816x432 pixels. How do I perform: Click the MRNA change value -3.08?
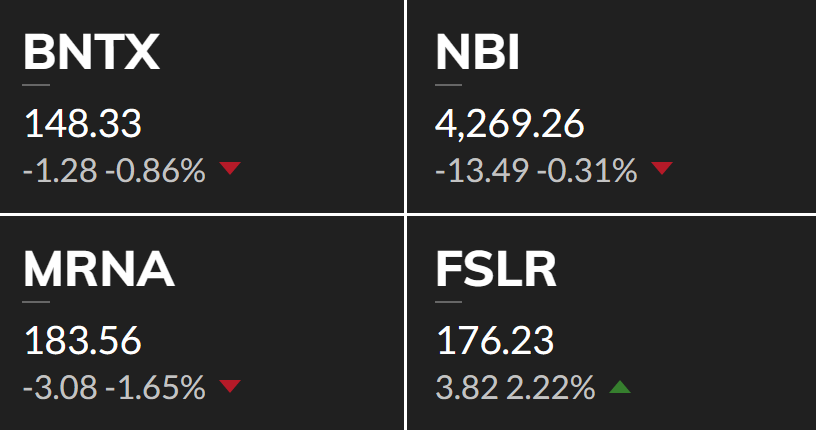(60, 387)
